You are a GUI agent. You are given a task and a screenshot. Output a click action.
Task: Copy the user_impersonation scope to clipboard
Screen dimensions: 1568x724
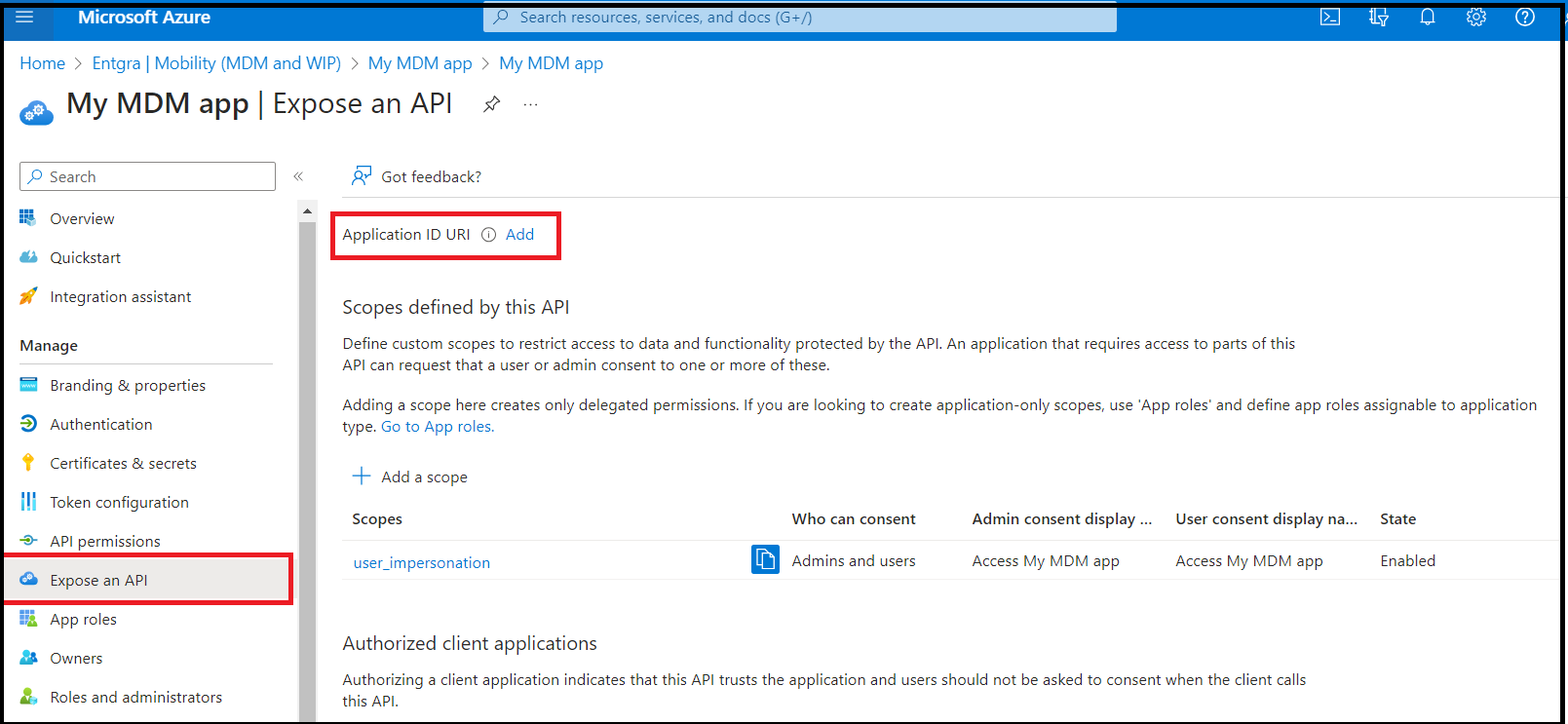pyautogui.click(x=765, y=559)
